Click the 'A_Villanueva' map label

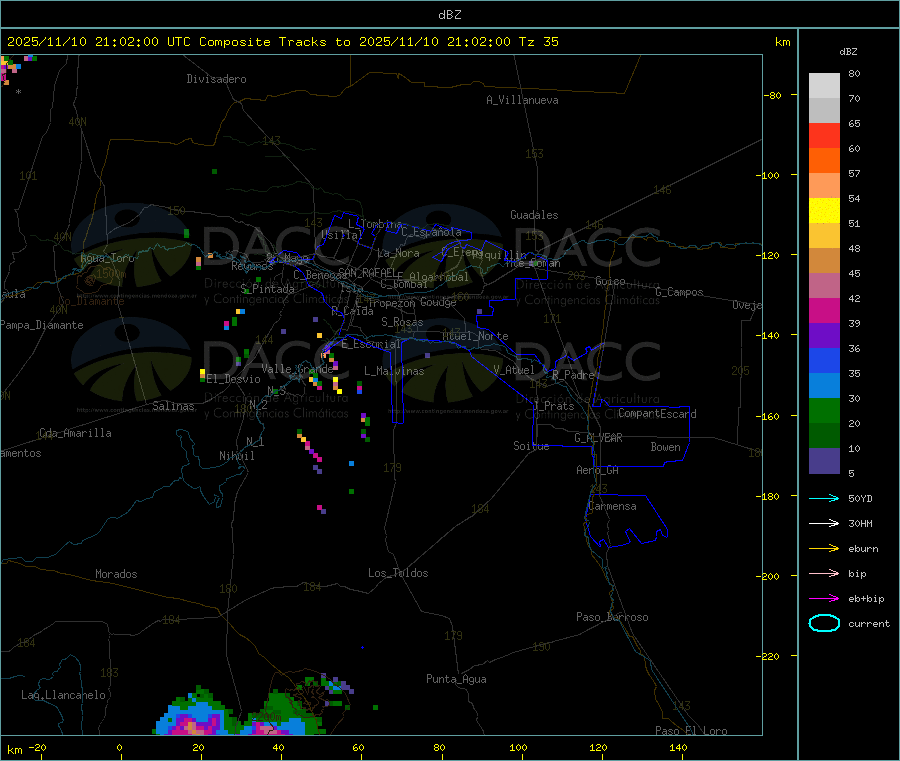522,100
